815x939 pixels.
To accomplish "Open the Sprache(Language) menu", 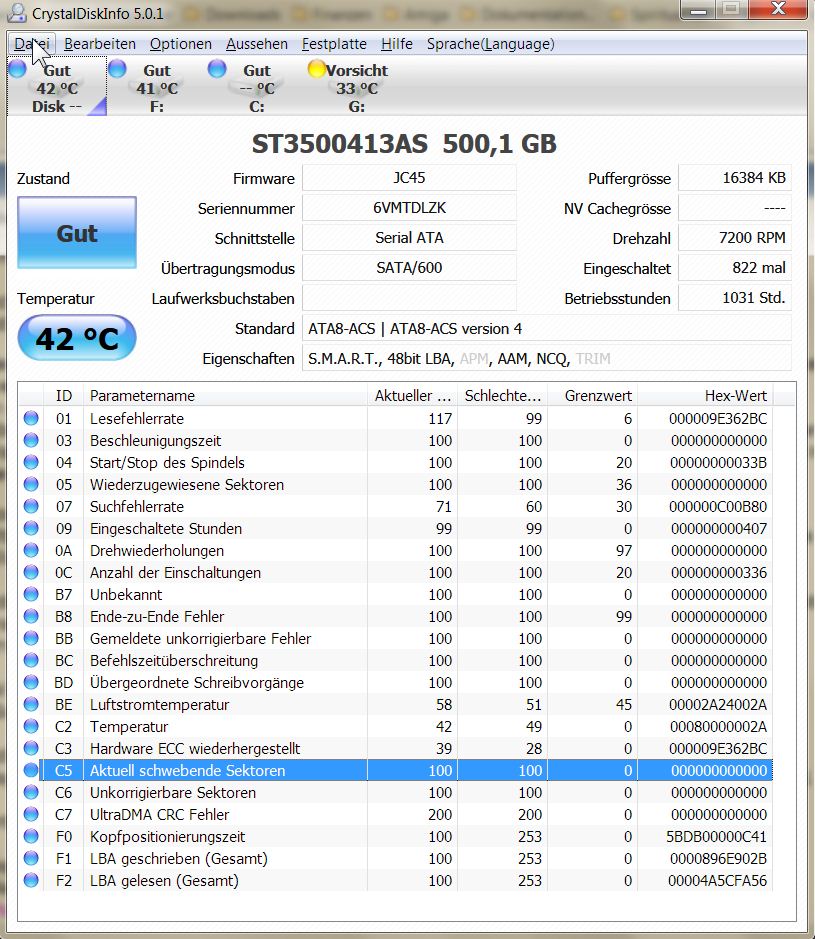I will [490, 44].
